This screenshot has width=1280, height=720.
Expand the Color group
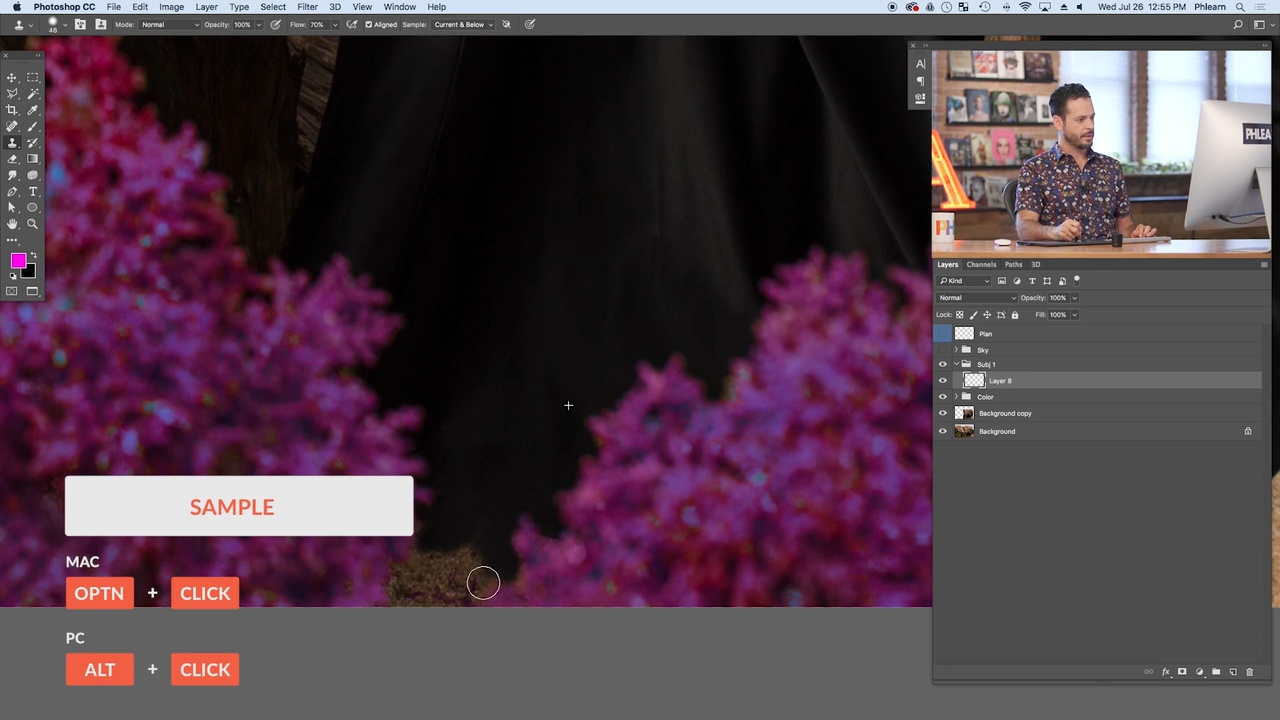pos(957,397)
